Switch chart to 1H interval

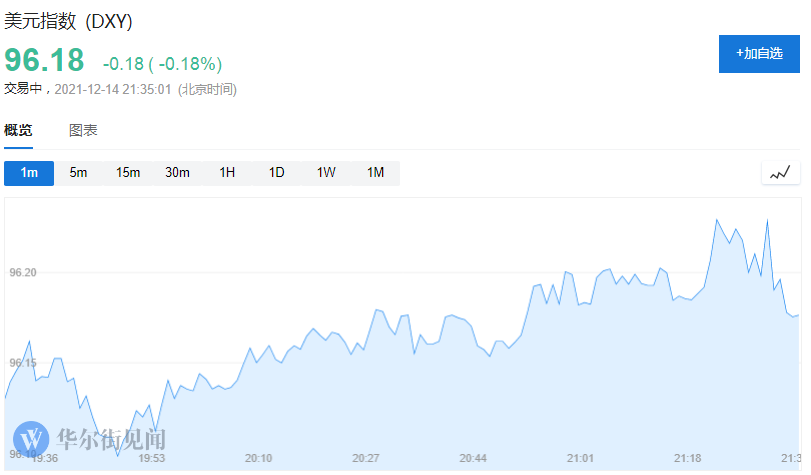227,173
